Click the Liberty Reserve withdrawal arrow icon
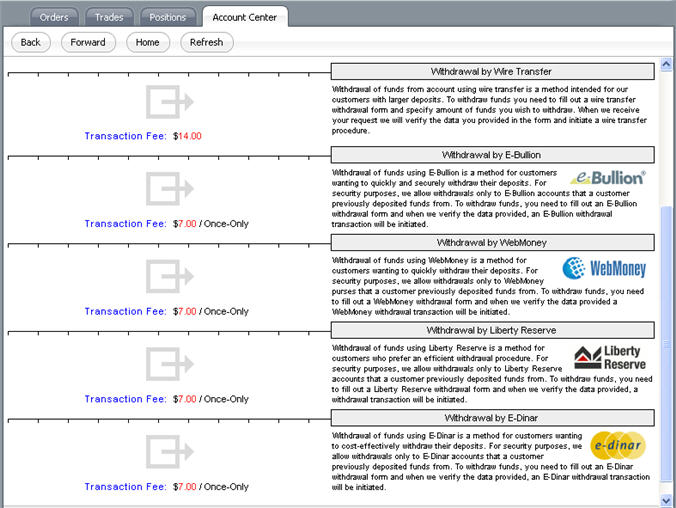 click(x=170, y=364)
